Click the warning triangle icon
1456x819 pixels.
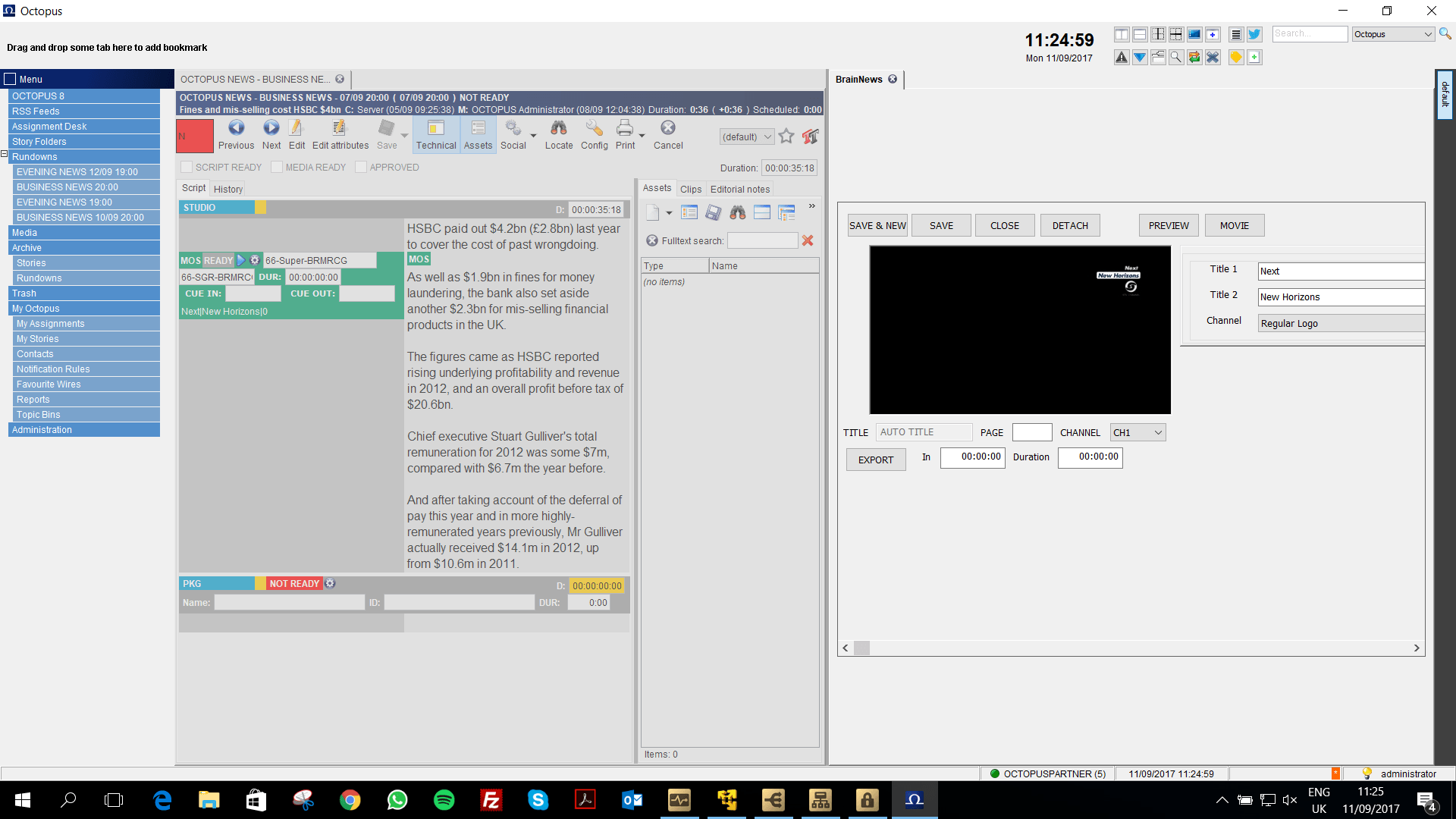coord(1122,58)
